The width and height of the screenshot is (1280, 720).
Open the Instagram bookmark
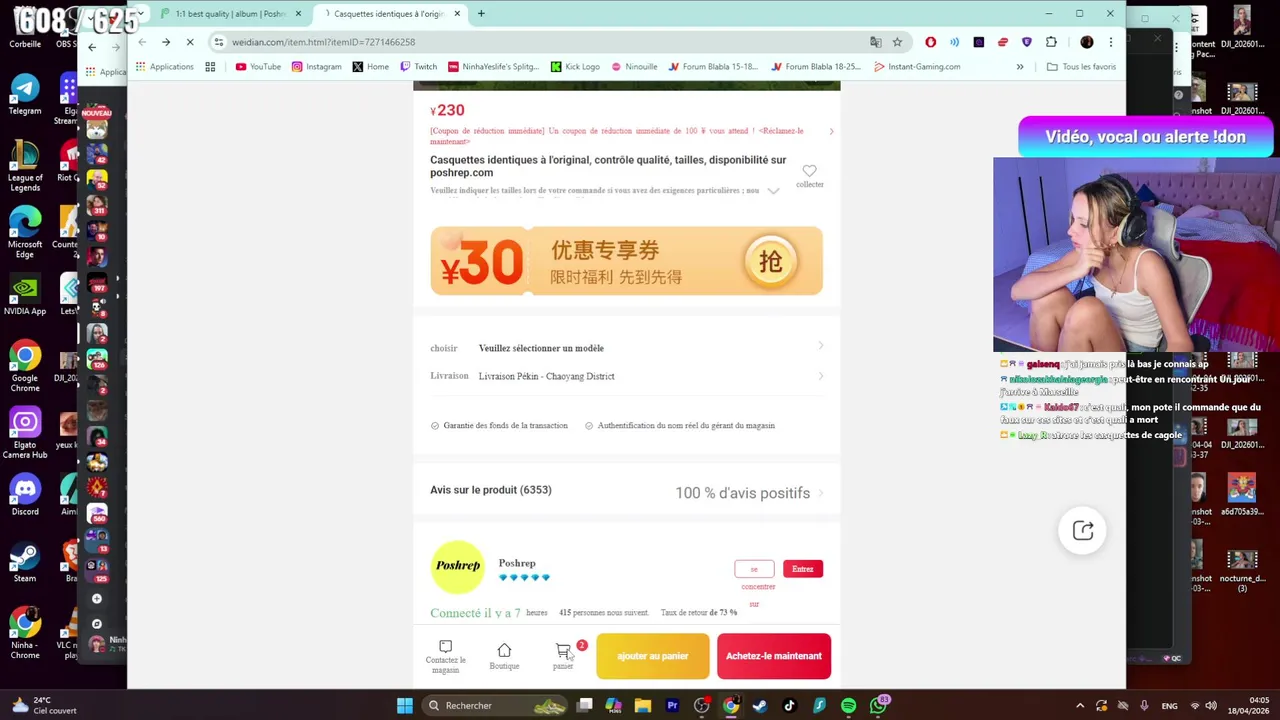coord(316,67)
